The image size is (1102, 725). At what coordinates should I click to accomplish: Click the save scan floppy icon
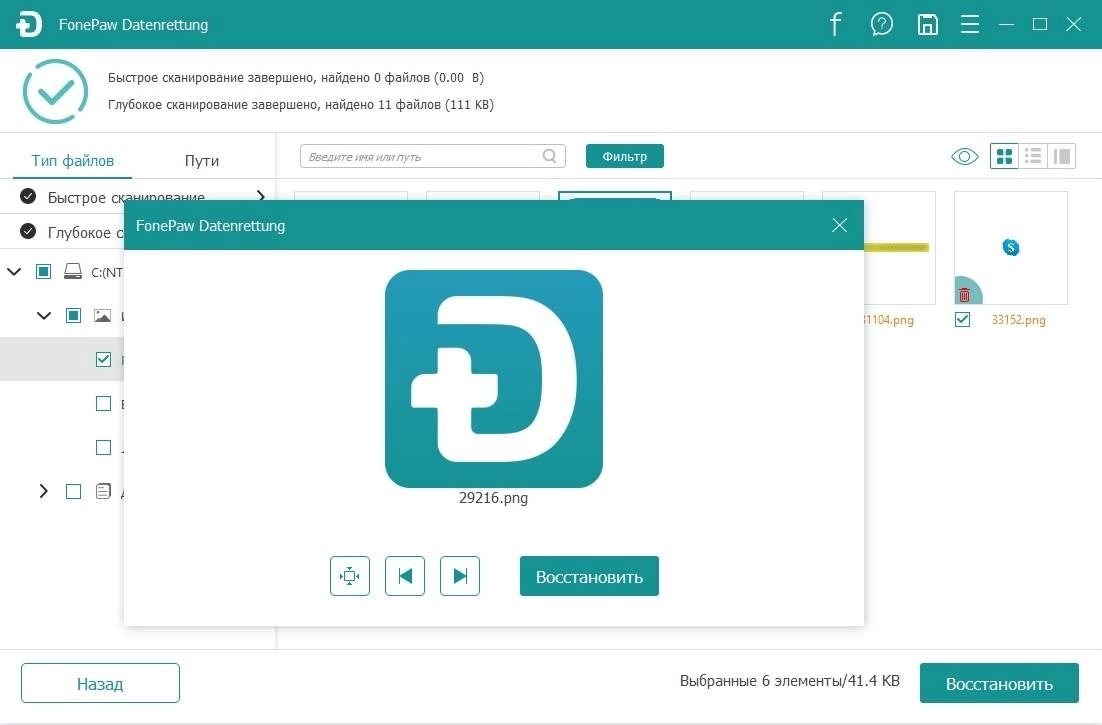point(928,25)
